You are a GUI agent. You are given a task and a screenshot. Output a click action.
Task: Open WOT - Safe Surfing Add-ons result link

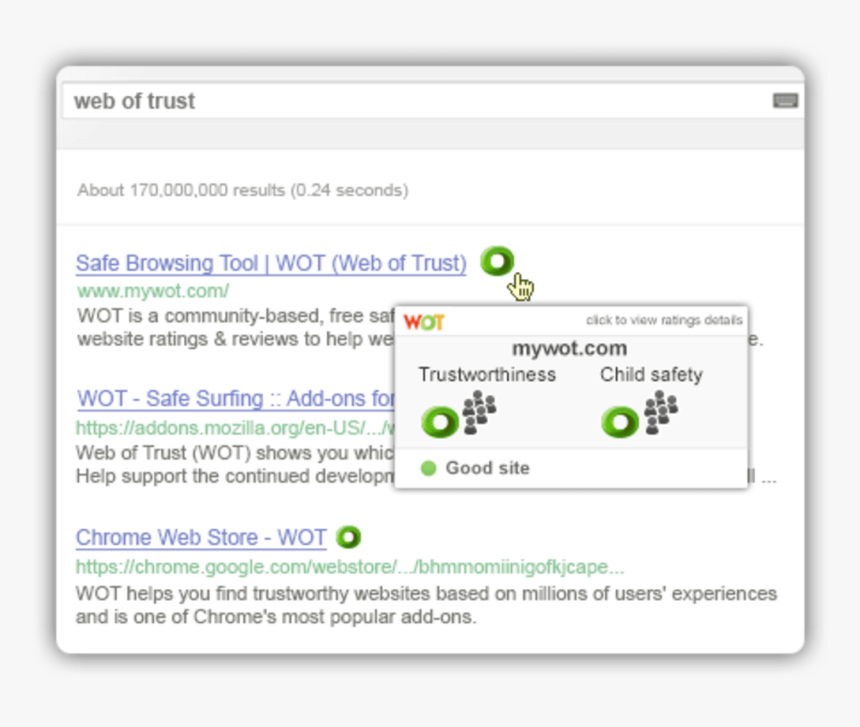pos(236,399)
